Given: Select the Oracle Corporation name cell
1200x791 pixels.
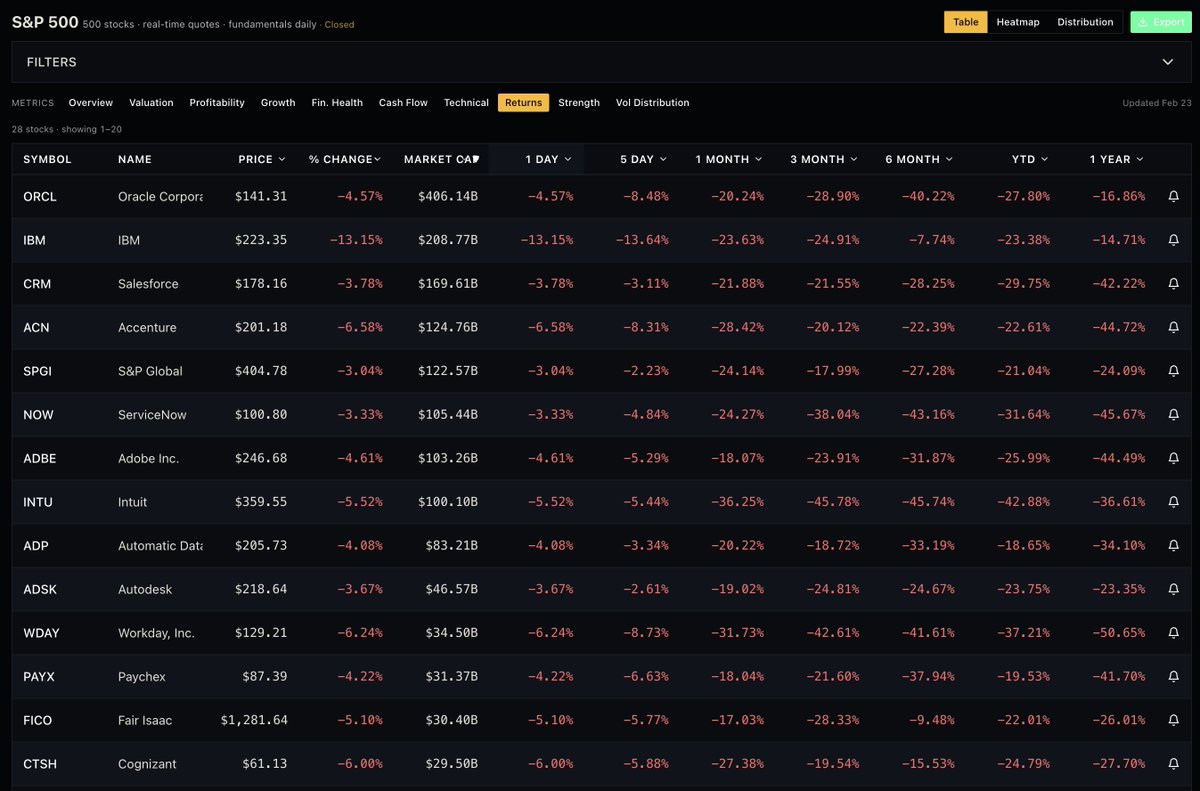Looking at the screenshot, I should [x=160, y=196].
